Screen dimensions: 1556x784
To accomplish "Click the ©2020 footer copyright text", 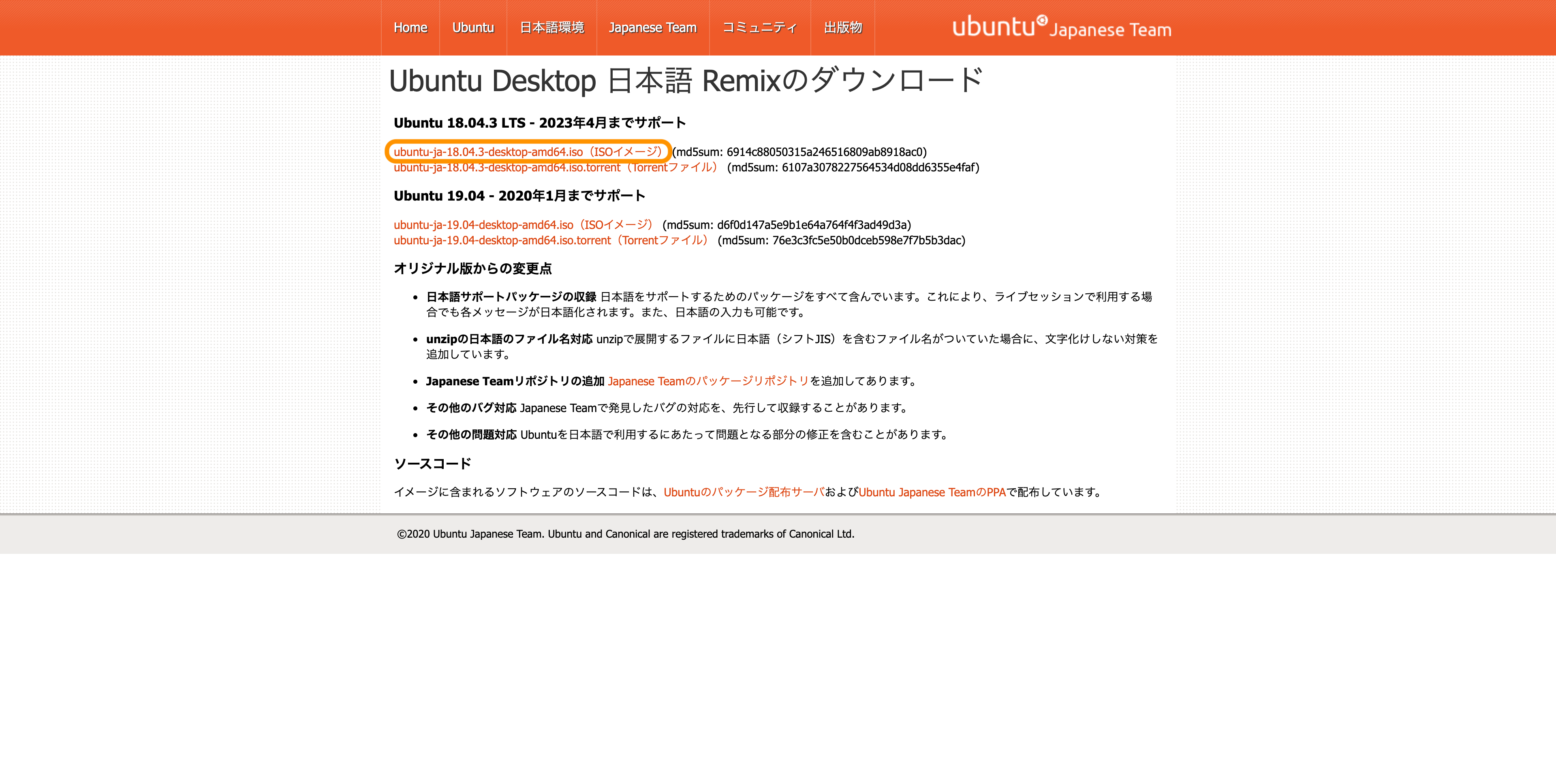I will tap(625, 534).
